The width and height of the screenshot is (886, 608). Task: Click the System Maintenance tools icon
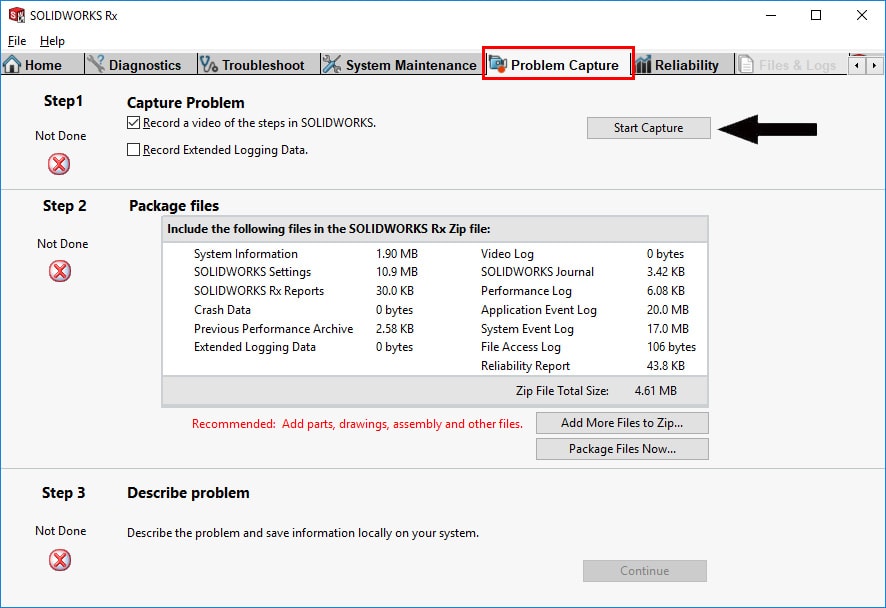tap(332, 65)
